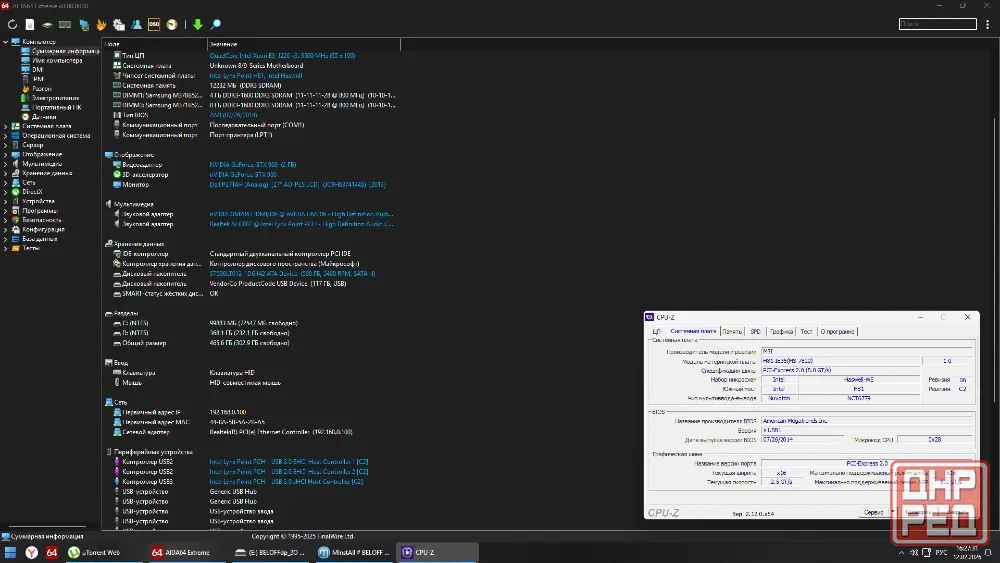Click the AIDA64 Refresh toolbar icon
This screenshot has height=563, width=1000.
coord(12,24)
